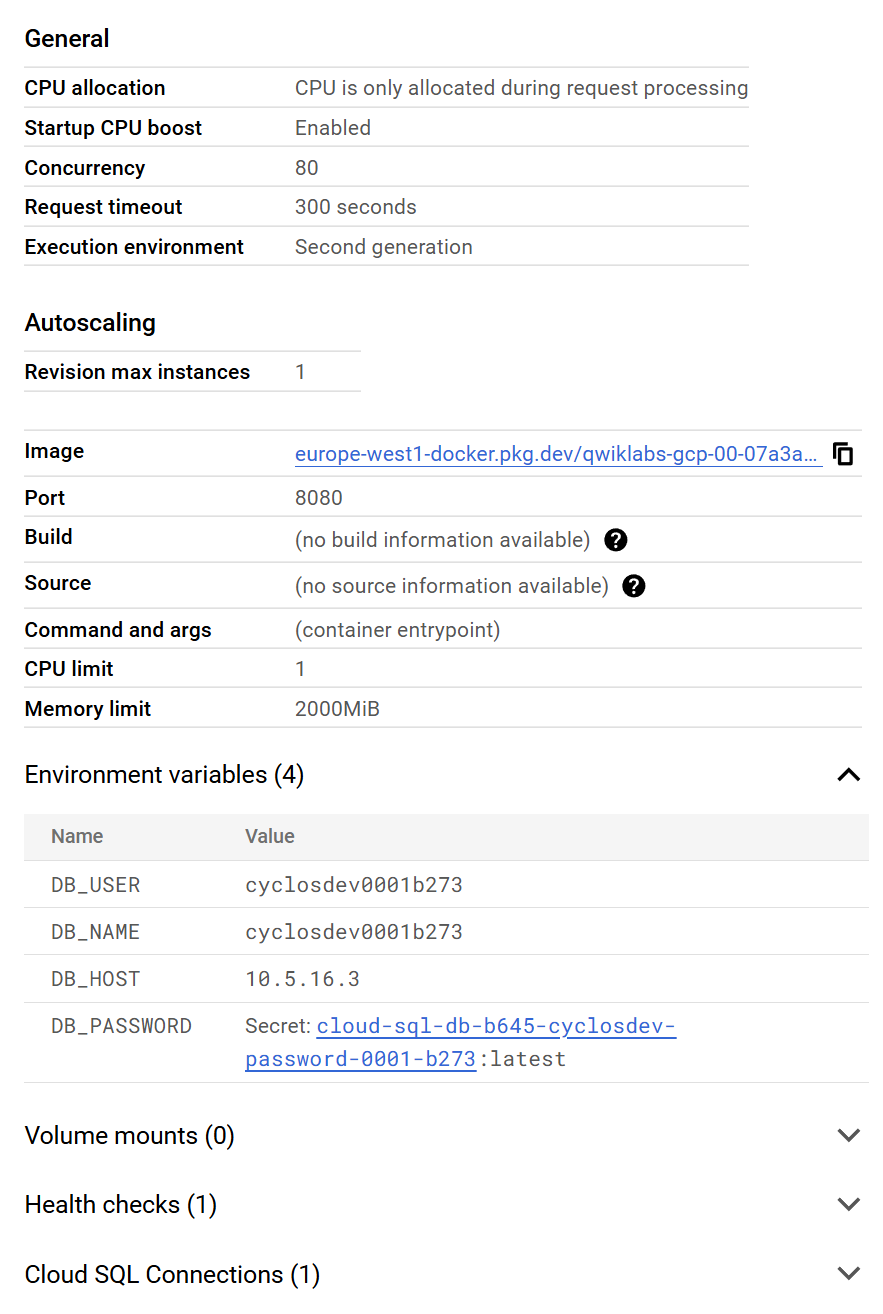
Task: Click the Execution environment Second generation value
Action: click(384, 247)
